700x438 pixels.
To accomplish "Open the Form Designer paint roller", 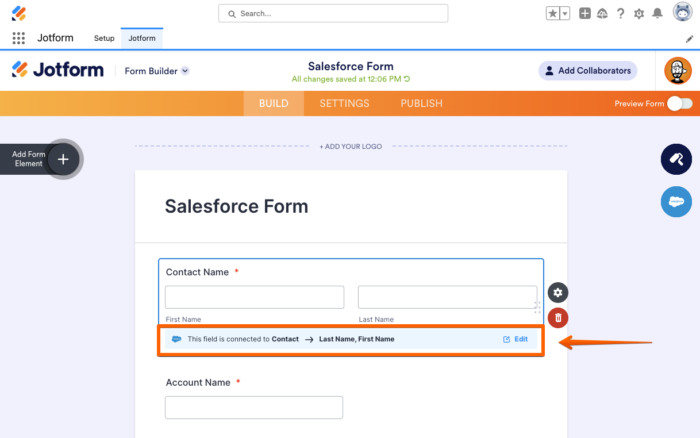I will pyautogui.click(x=676, y=159).
